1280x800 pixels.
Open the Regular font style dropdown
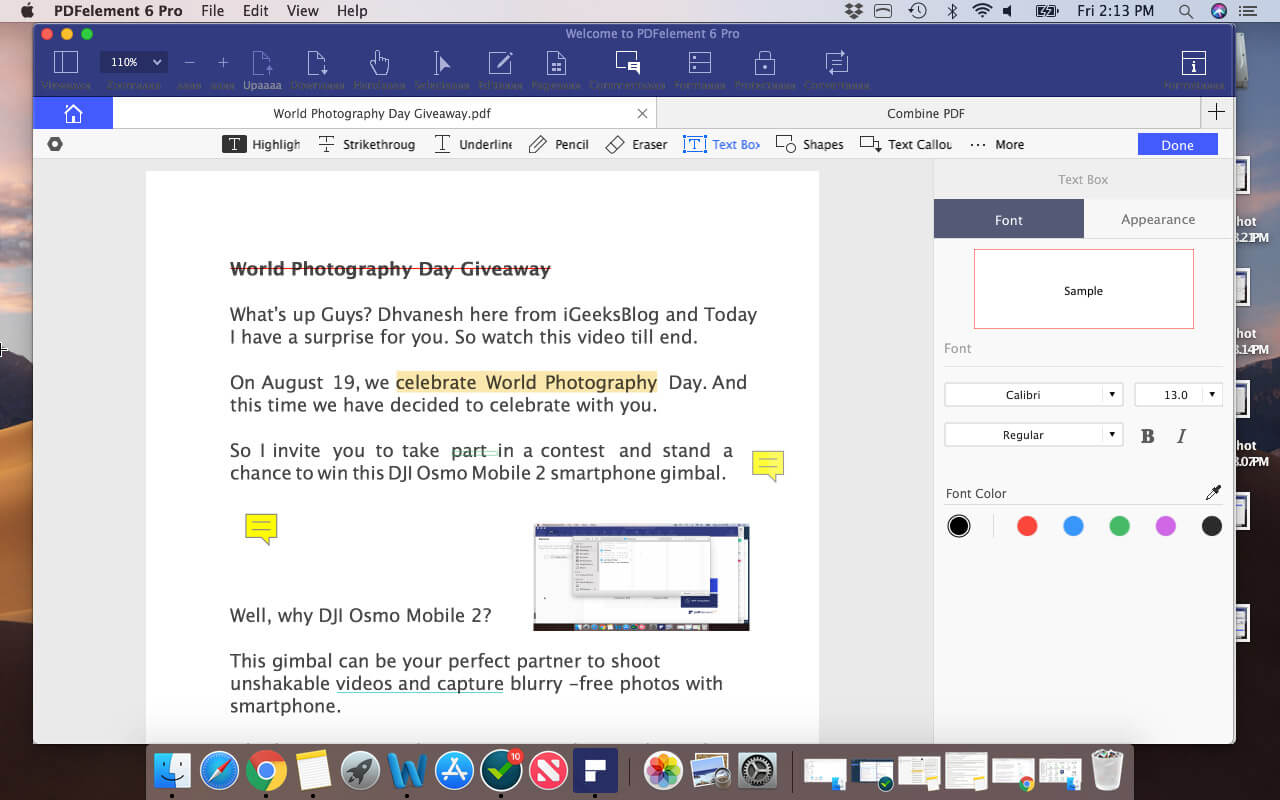tap(1033, 435)
